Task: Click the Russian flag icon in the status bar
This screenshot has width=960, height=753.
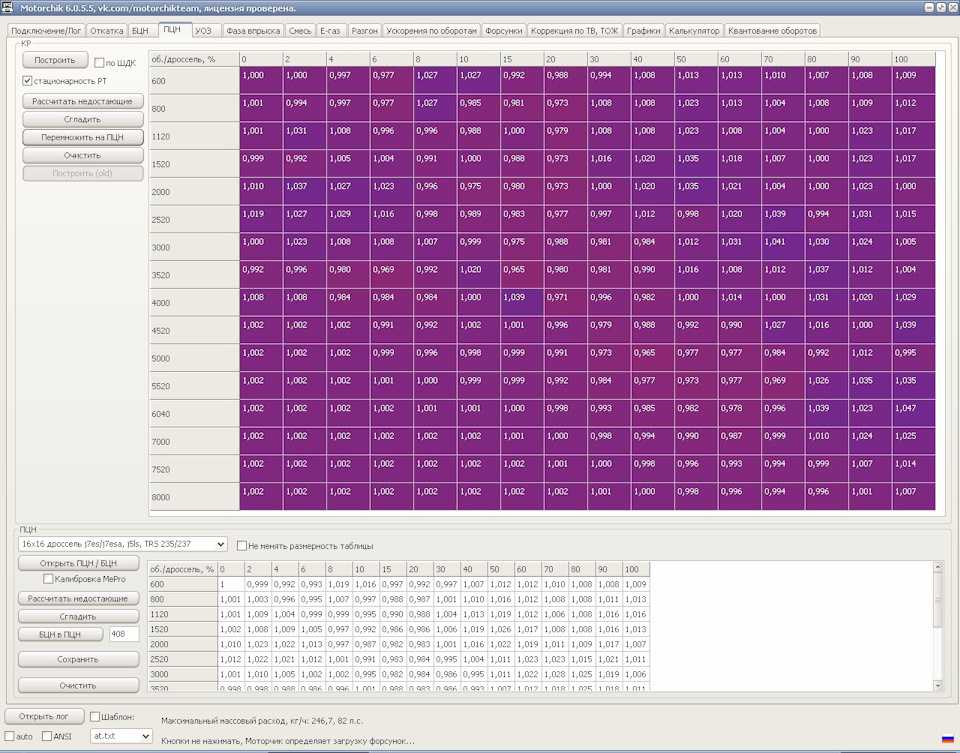Action: [947, 740]
